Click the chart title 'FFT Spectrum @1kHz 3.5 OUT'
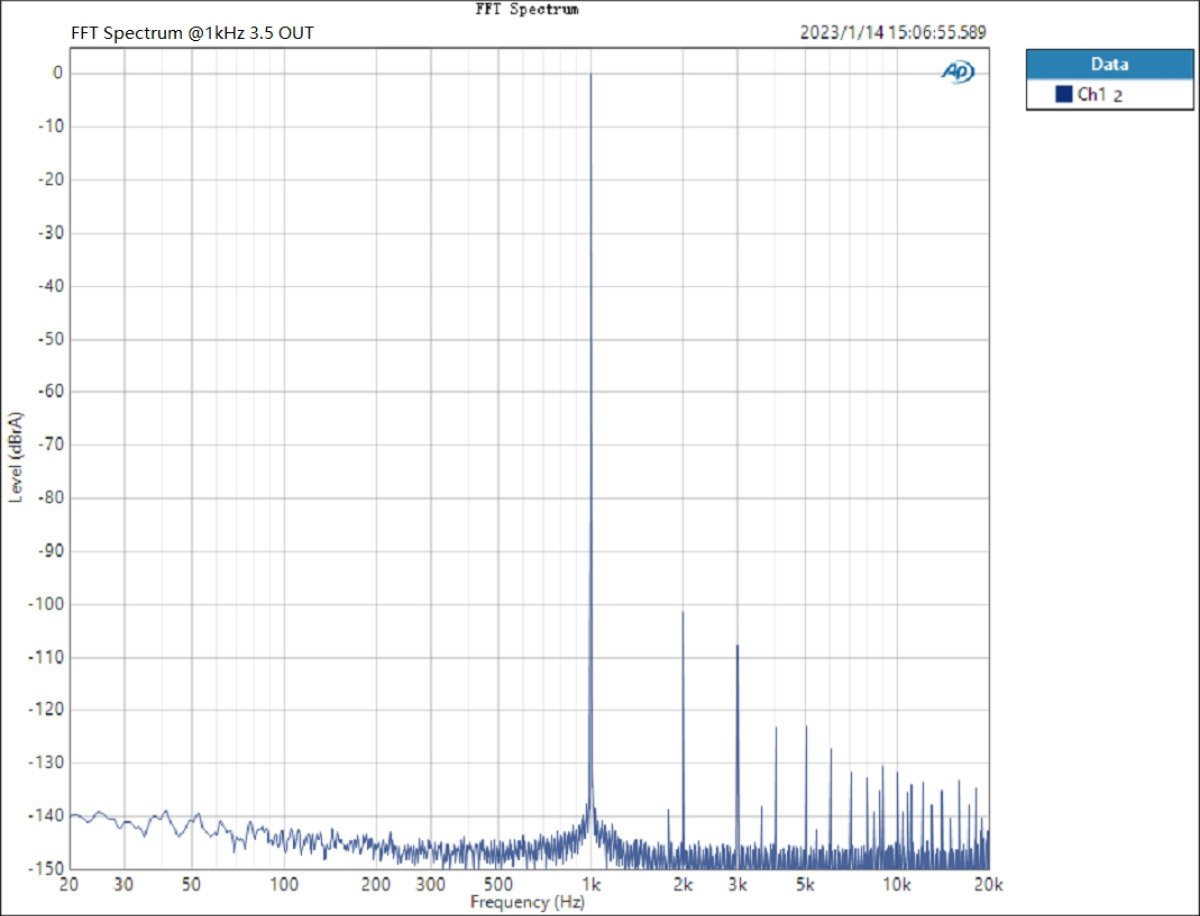Screen dimensions: 1200x916 tap(192, 32)
